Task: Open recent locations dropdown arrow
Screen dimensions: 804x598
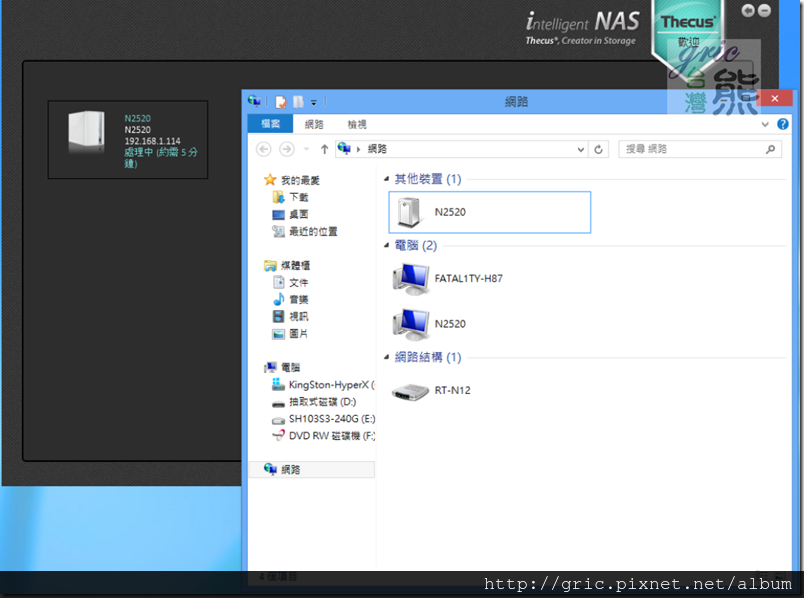Action: (307, 149)
